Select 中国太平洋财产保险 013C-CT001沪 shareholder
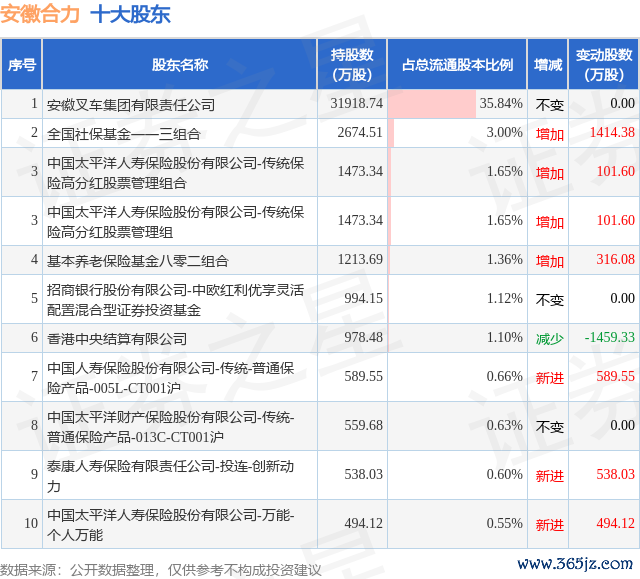640x579 pixels. (x=171, y=426)
